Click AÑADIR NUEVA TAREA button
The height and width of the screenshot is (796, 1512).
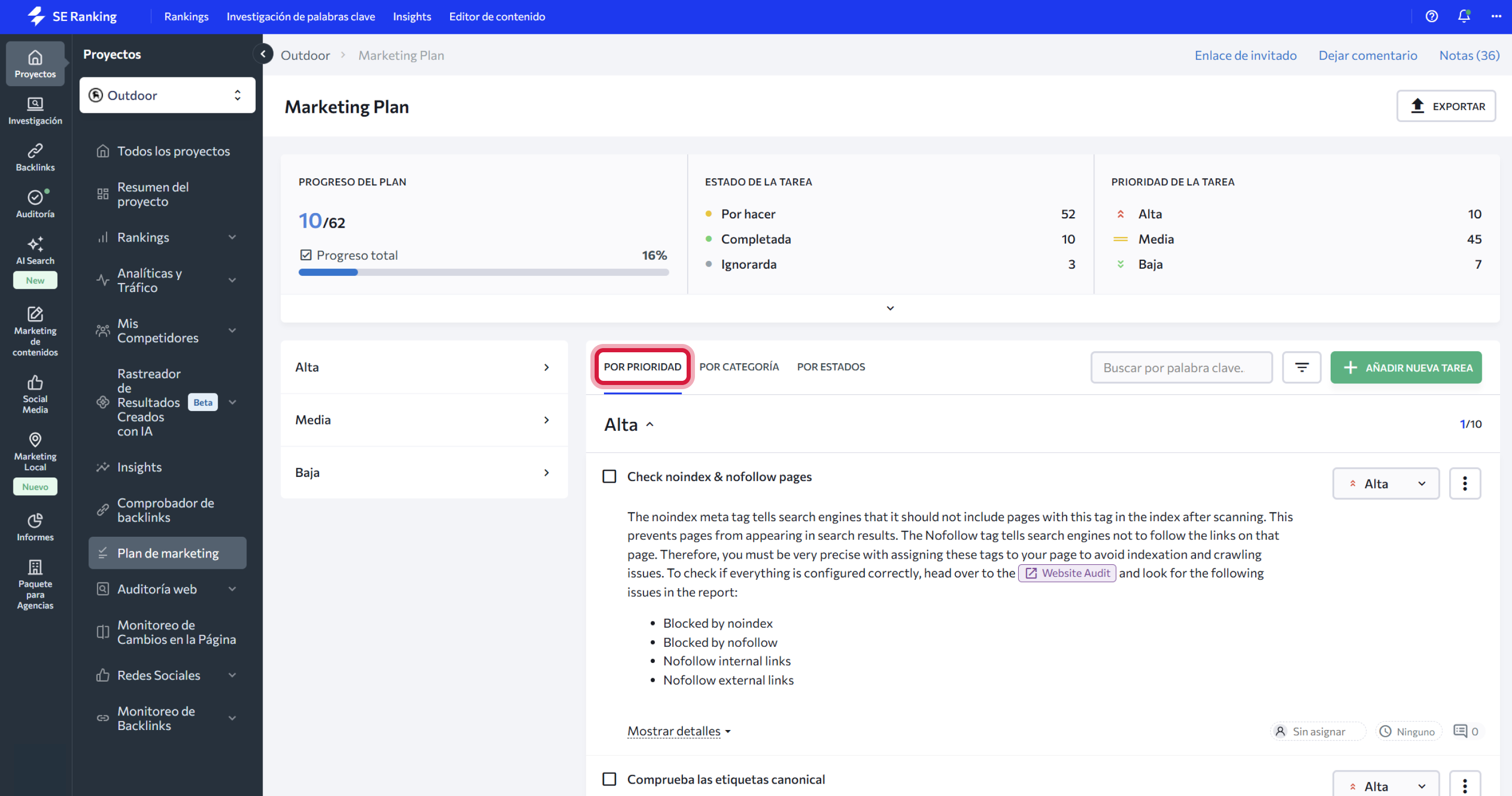[x=1406, y=367]
